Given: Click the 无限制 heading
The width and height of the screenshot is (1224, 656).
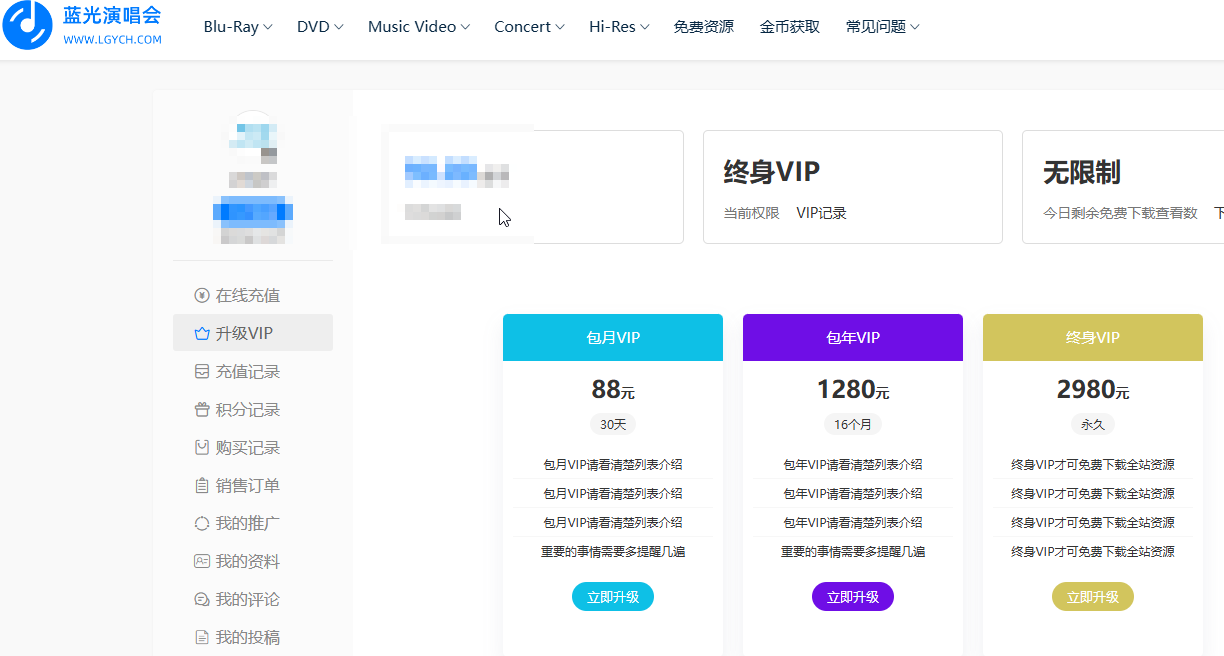Looking at the screenshot, I should [x=1082, y=172].
